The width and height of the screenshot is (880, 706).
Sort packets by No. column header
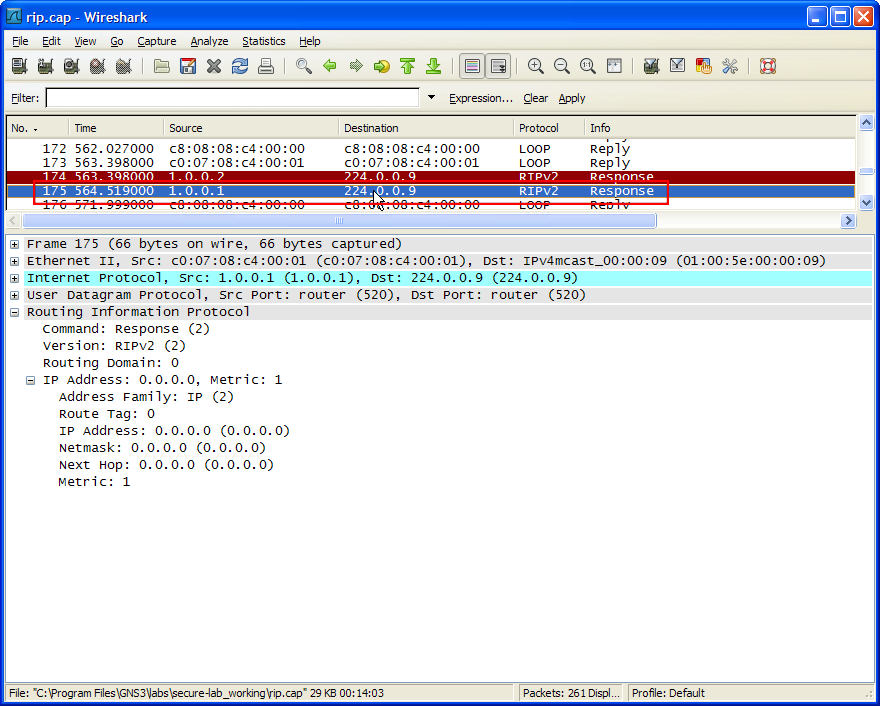click(x=37, y=128)
